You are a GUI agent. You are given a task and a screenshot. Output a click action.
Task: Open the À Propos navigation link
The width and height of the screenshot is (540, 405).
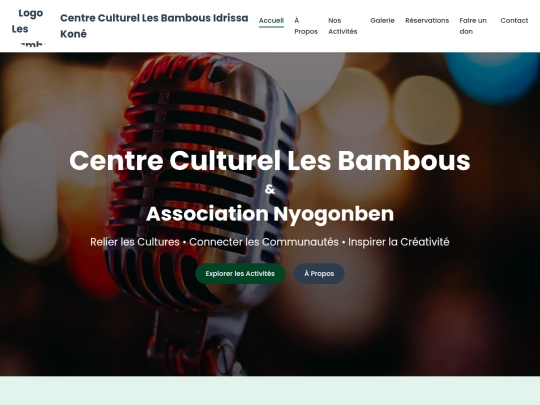pos(306,26)
